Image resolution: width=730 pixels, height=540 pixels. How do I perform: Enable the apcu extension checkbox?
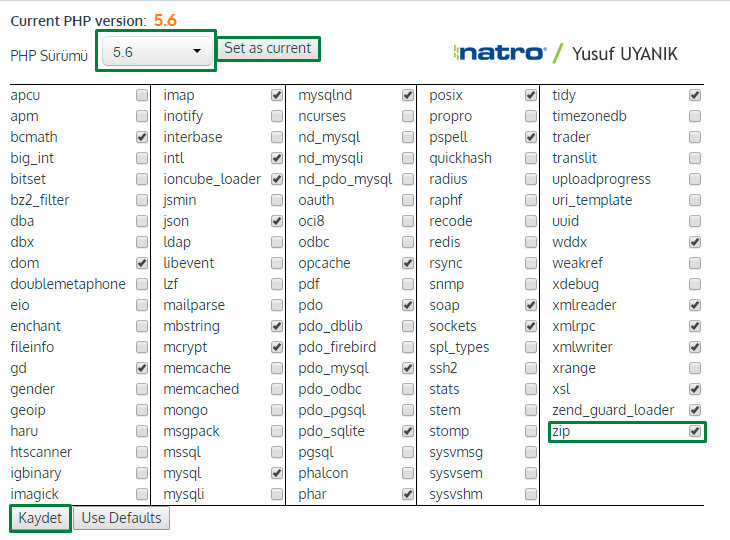142,95
